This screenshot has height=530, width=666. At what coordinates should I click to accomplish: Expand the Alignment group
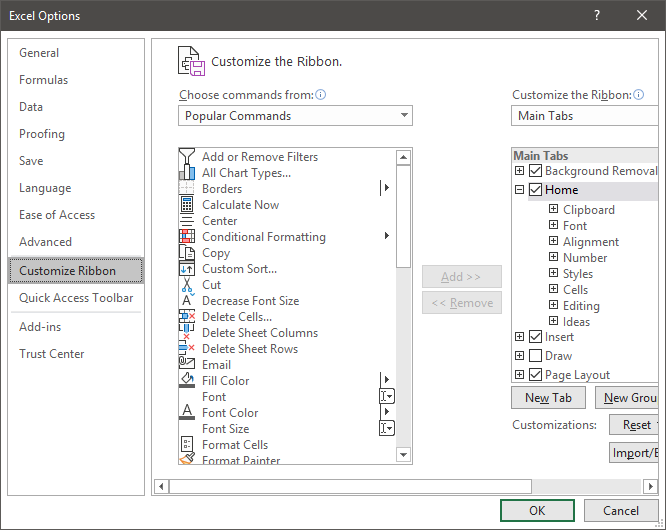(553, 241)
